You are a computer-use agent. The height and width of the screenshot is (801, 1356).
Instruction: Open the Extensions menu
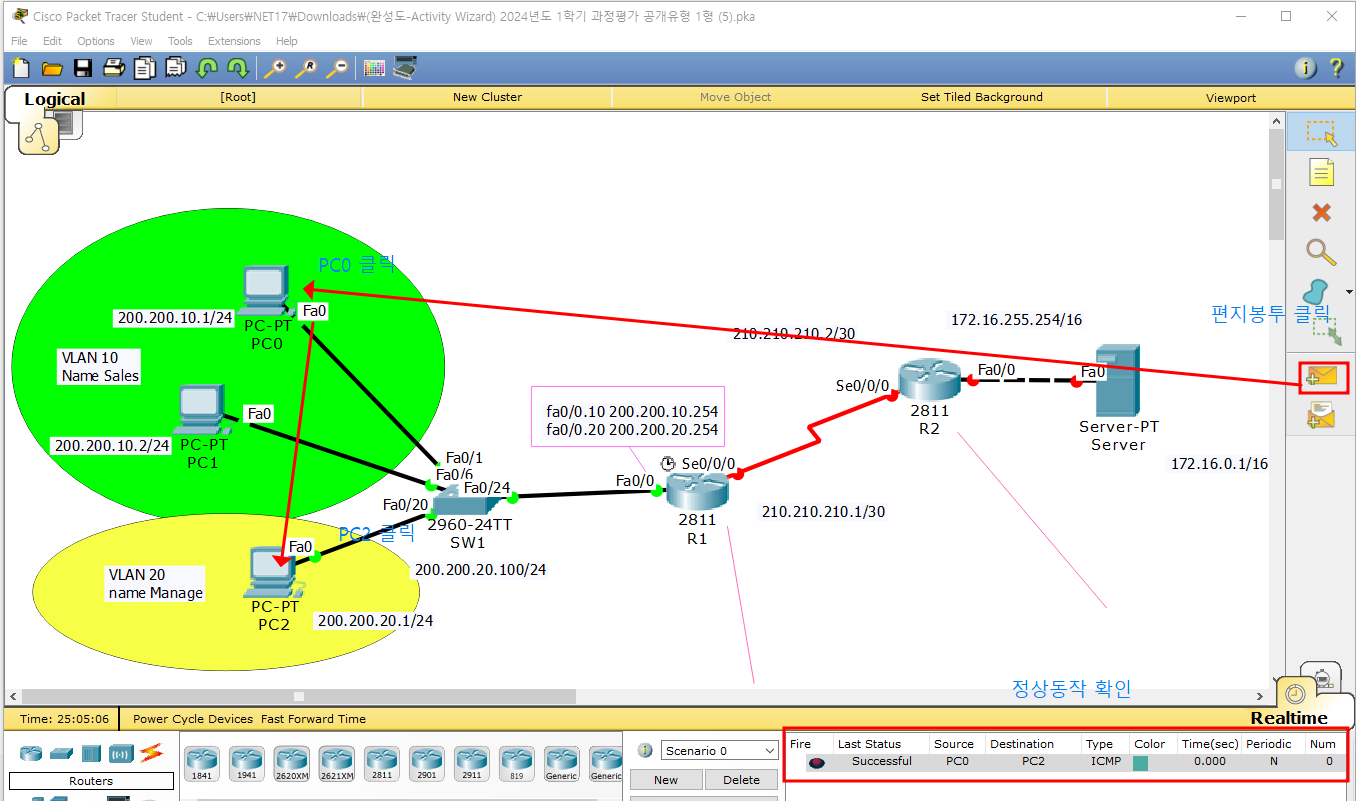[x=234, y=41]
